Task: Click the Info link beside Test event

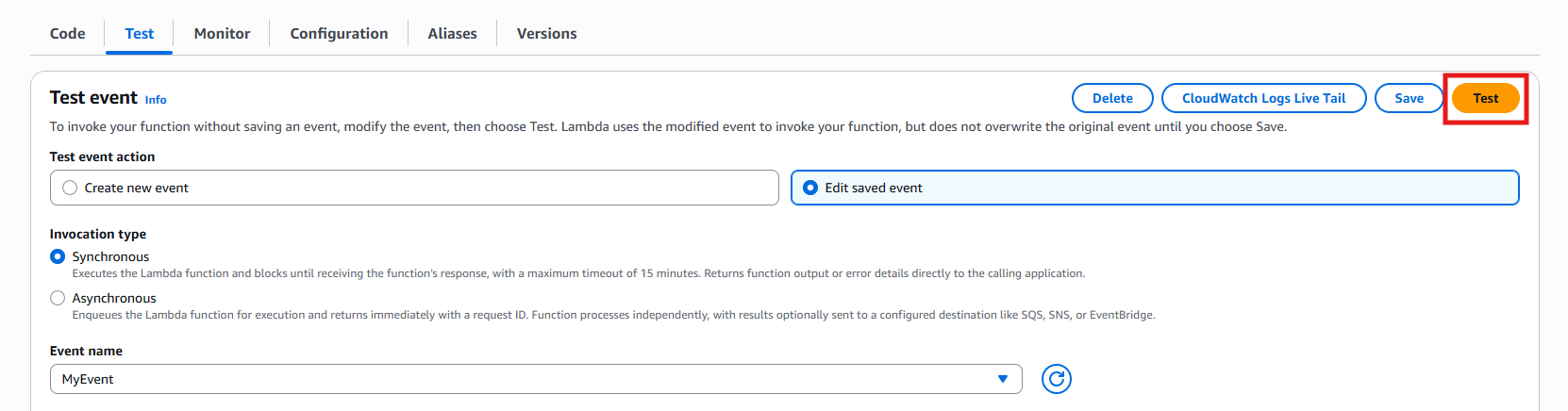Action: (156, 100)
